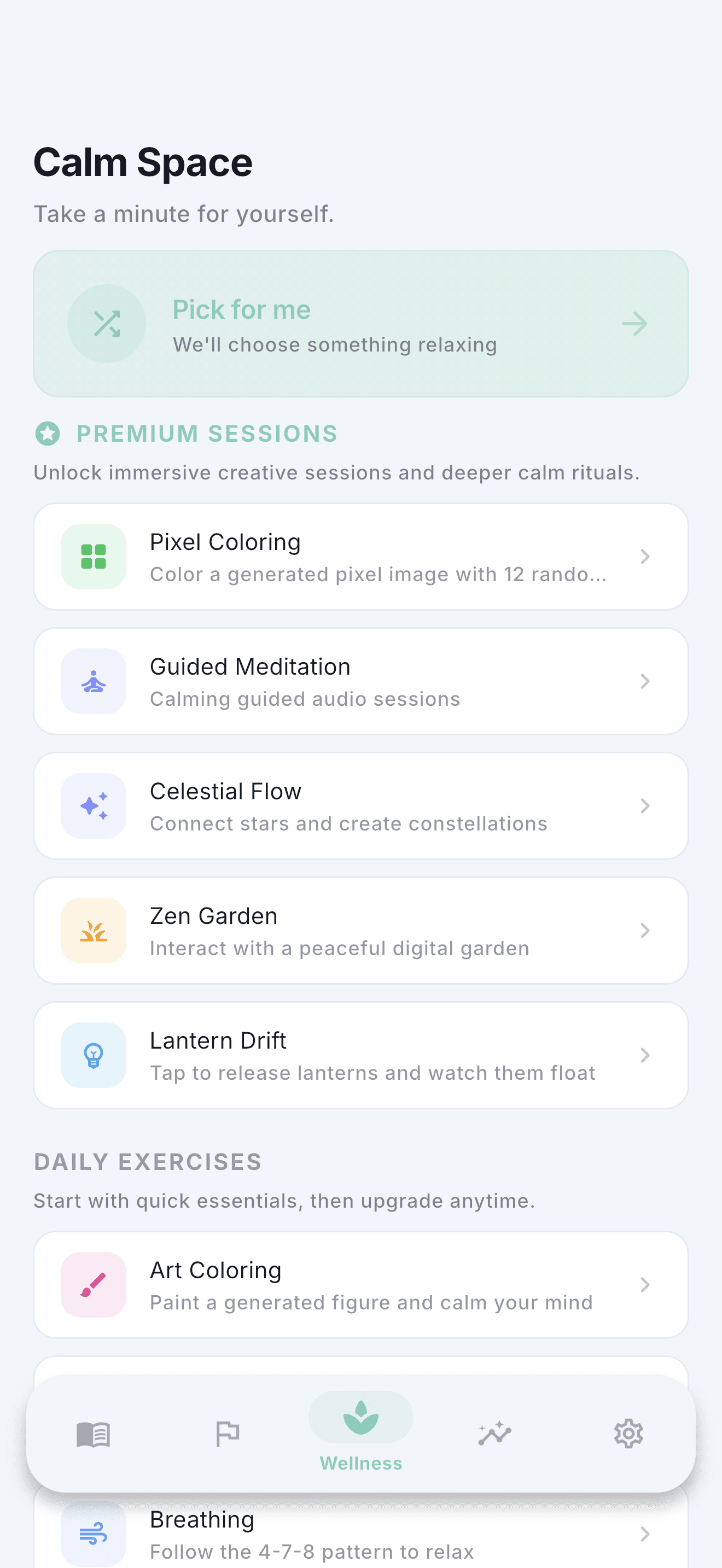
Task: Open the Zen Garden session title
Action: point(214,916)
